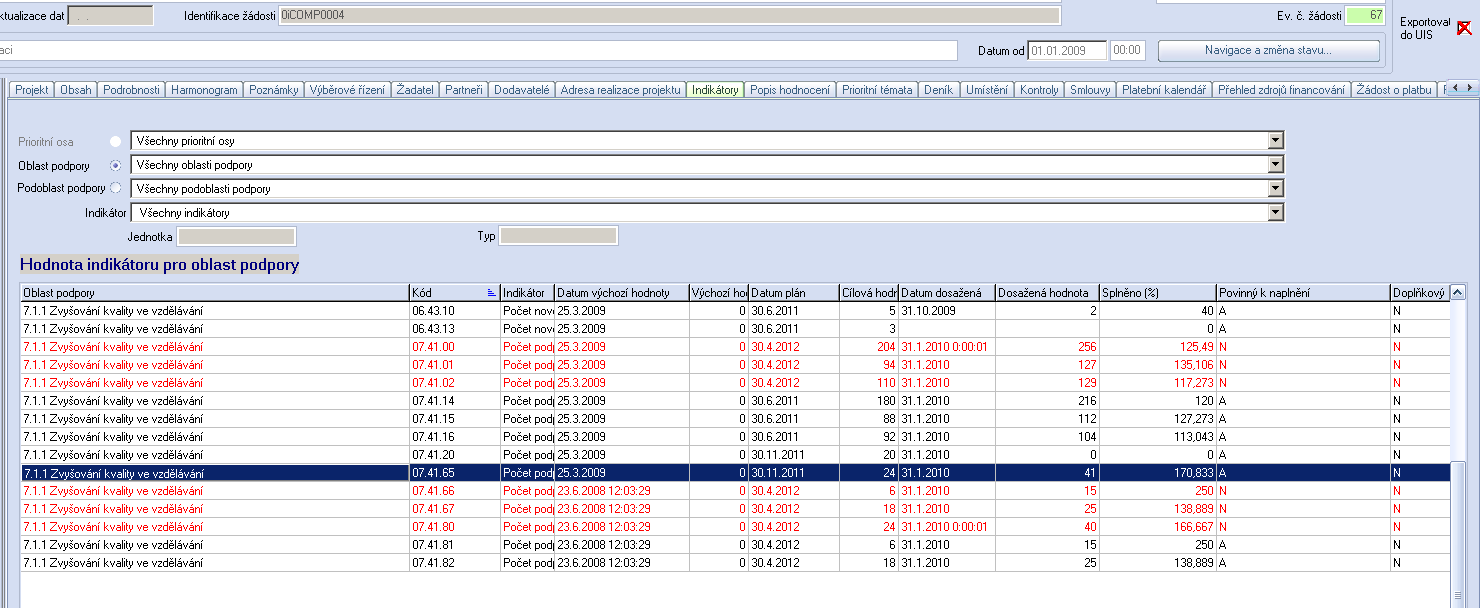Click the Typ field
The width and height of the screenshot is (1480, 608).
click(x=558, y=236)
